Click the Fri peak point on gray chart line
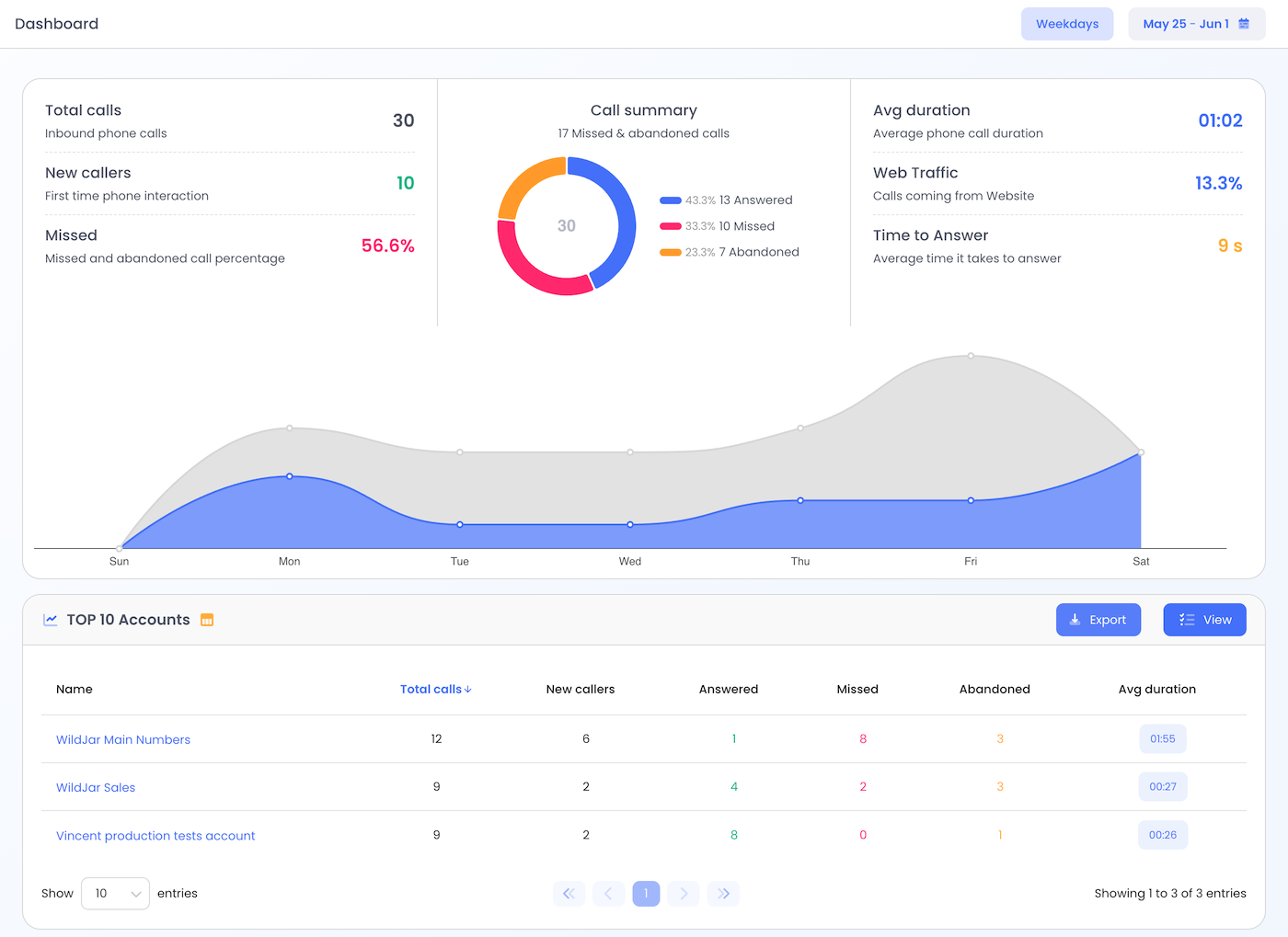The width and height of the screenshot is (1288, 937). click(x=971, y=356)
